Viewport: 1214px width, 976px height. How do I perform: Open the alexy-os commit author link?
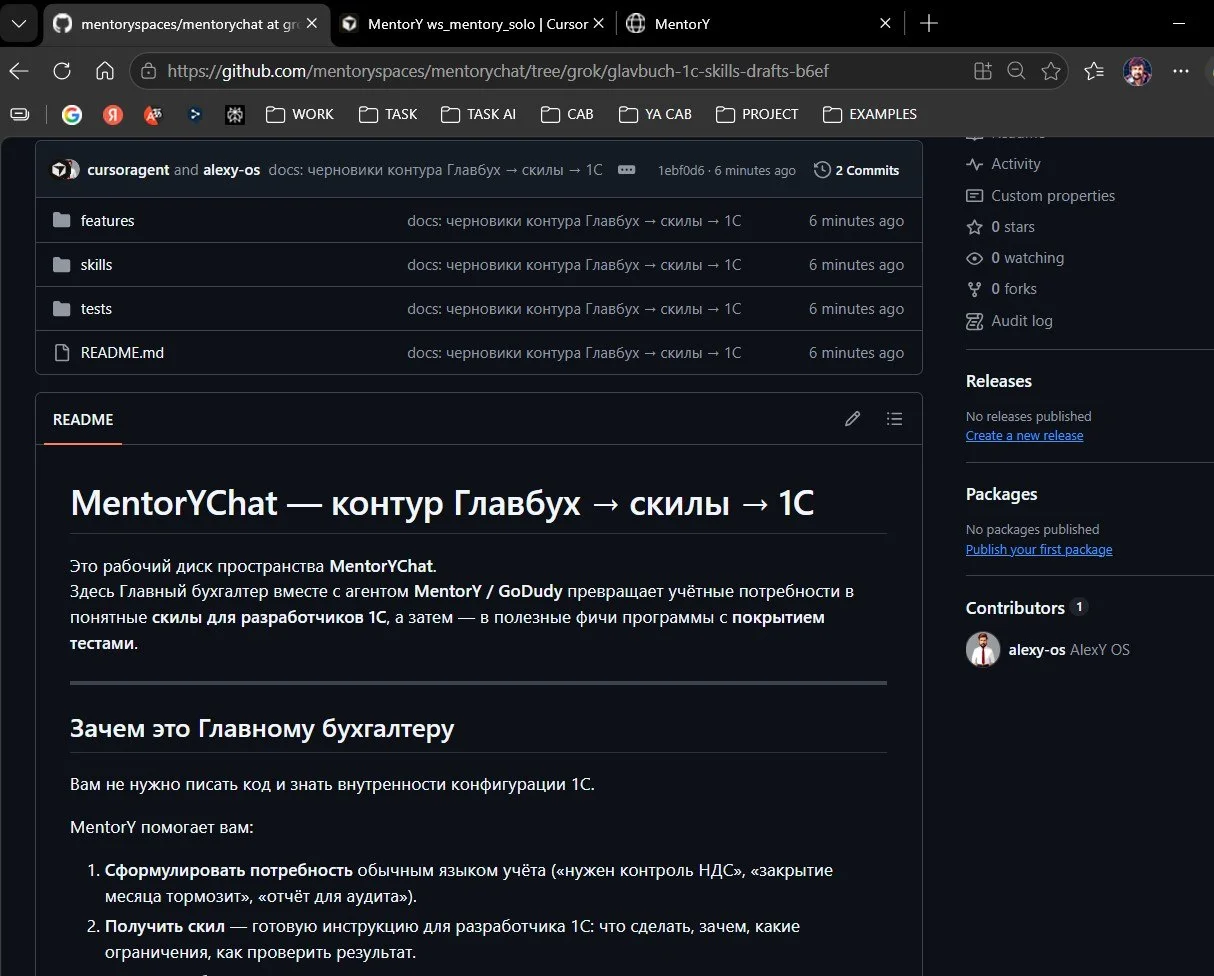pyautogui.click(x=231, y=170)
